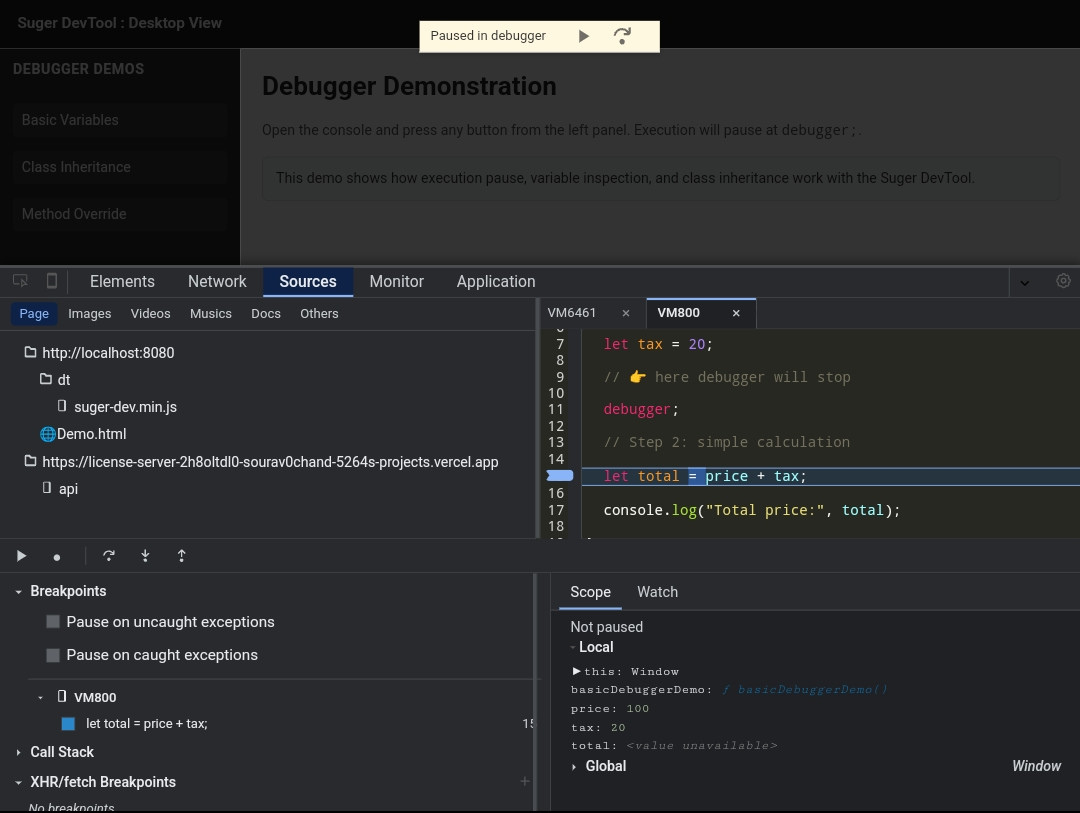
Task: Add an XHR/fetch breakpoint with plus icon
Action: (x=525, y=781)
